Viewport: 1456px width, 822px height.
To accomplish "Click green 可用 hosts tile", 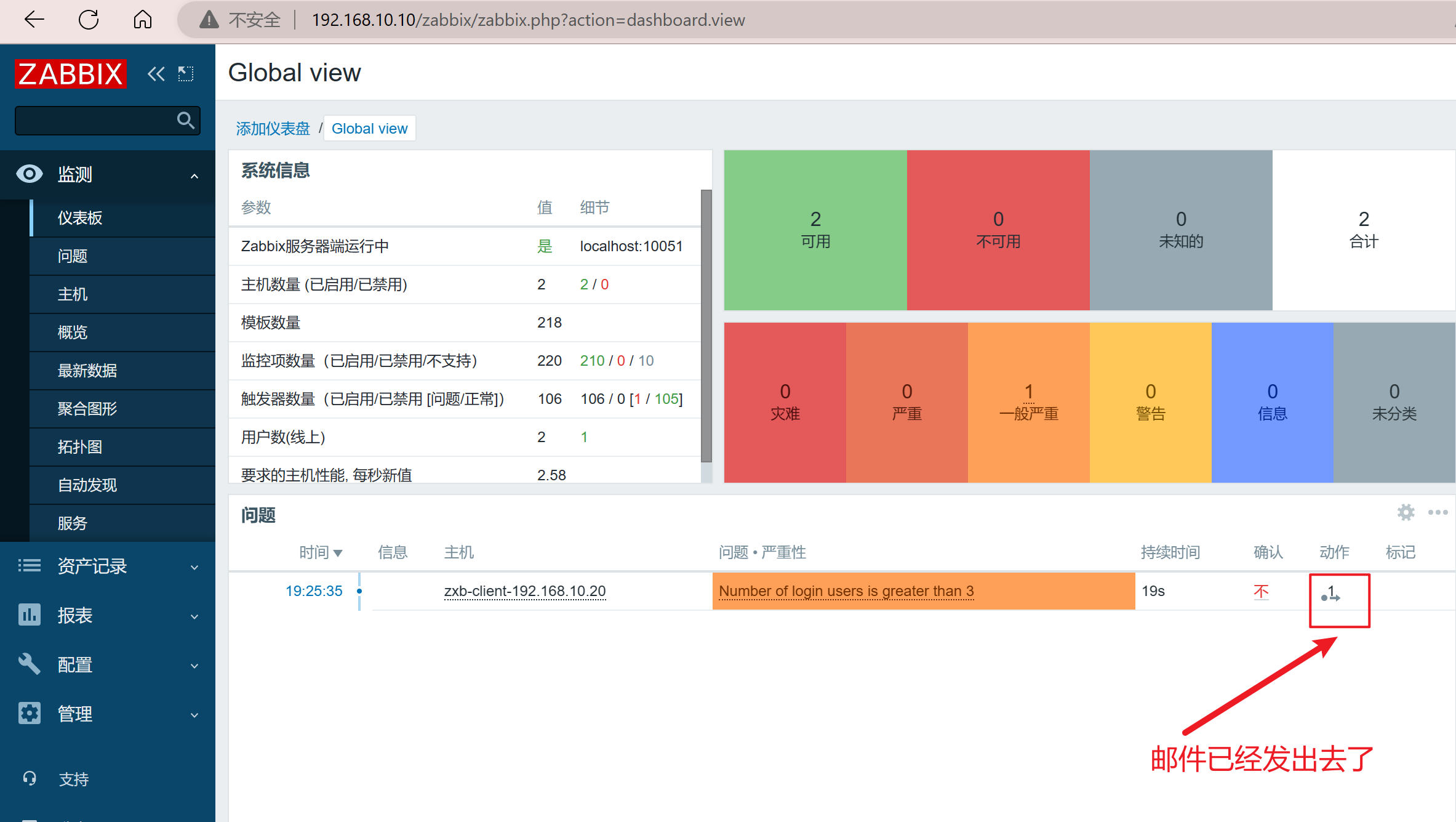I will coord(815,230).
